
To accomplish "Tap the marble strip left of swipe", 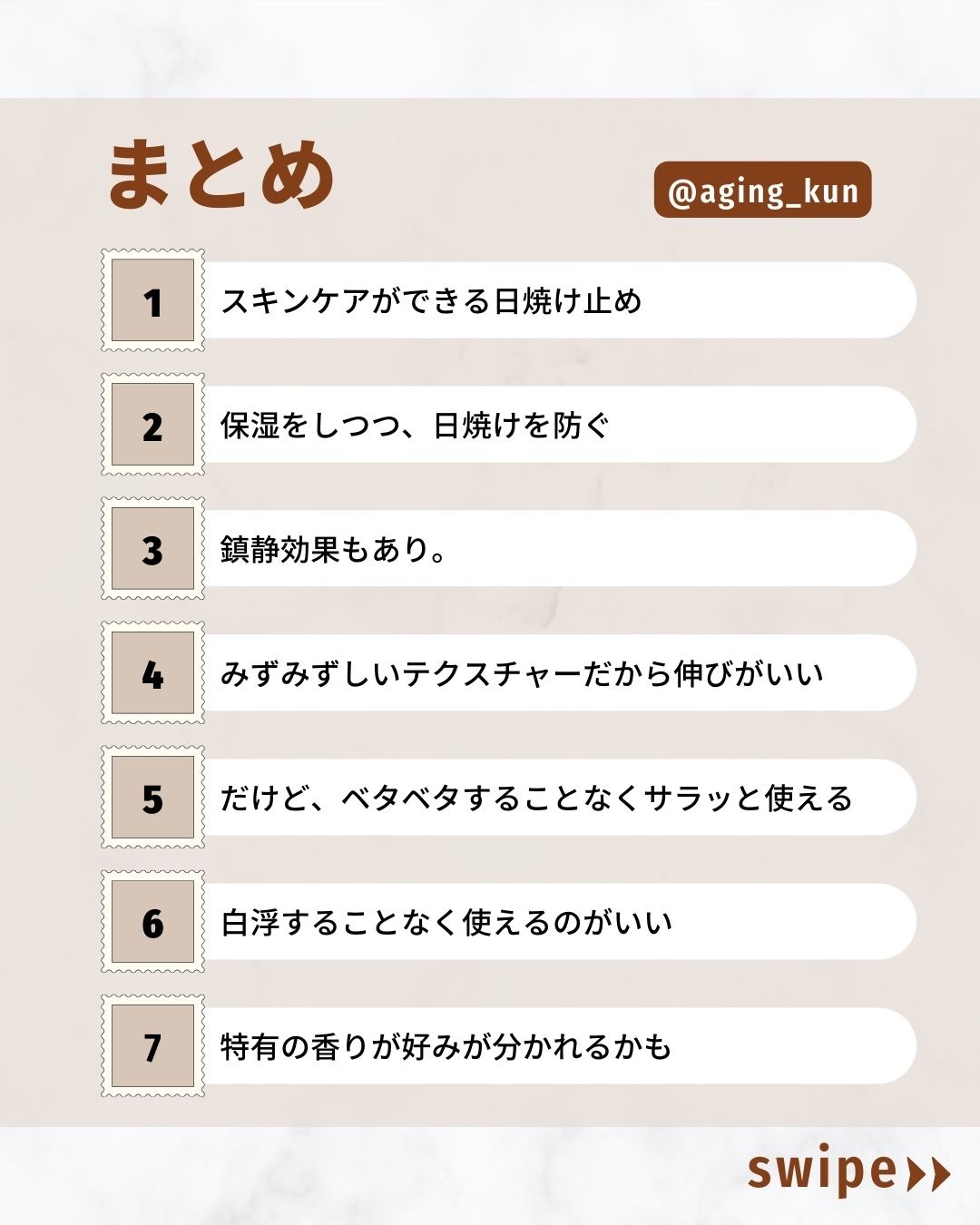I will [x=363, y=1176].
